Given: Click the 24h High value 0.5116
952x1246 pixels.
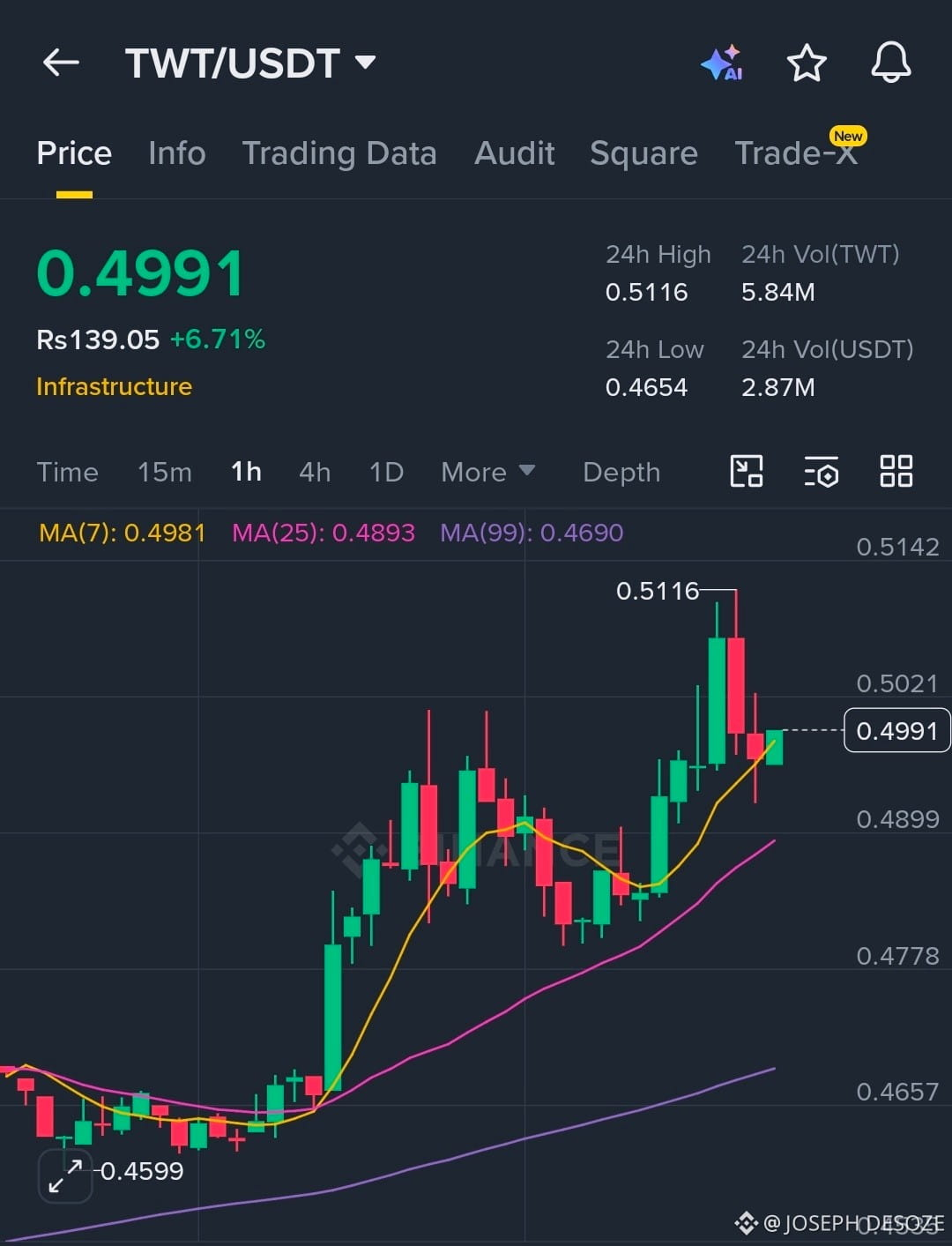Looking at the screenshot, I should (x=646, y=292).
